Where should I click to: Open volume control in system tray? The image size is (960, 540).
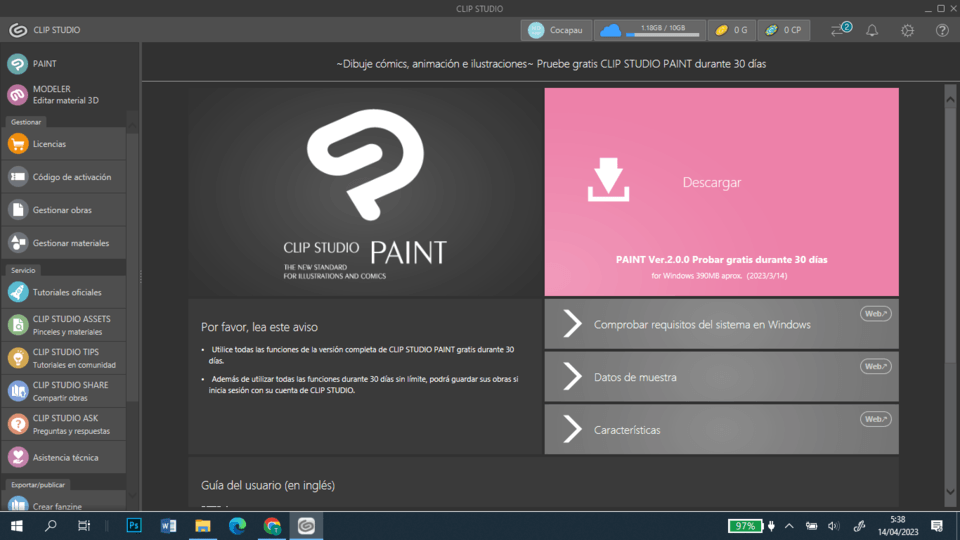833,526
